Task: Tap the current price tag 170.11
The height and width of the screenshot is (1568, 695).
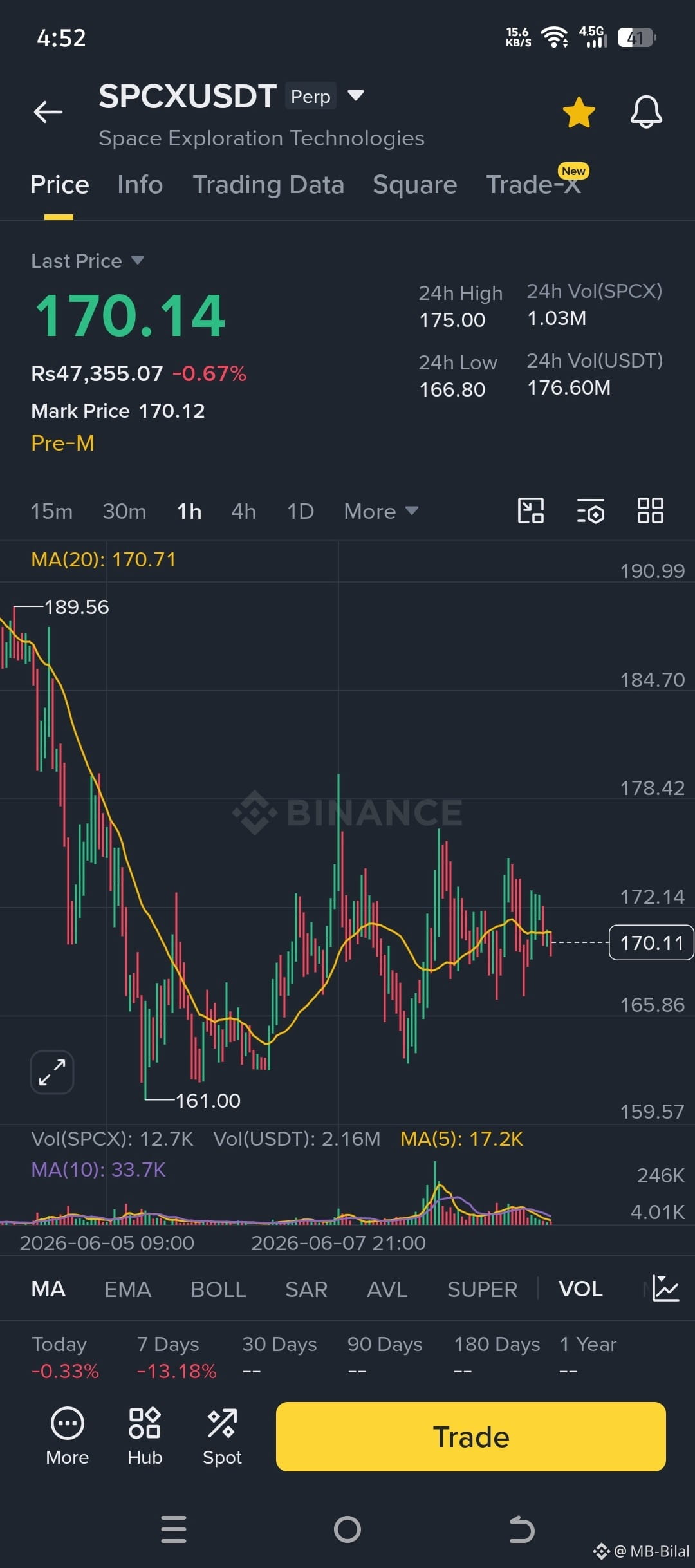Action: [651, 942]
